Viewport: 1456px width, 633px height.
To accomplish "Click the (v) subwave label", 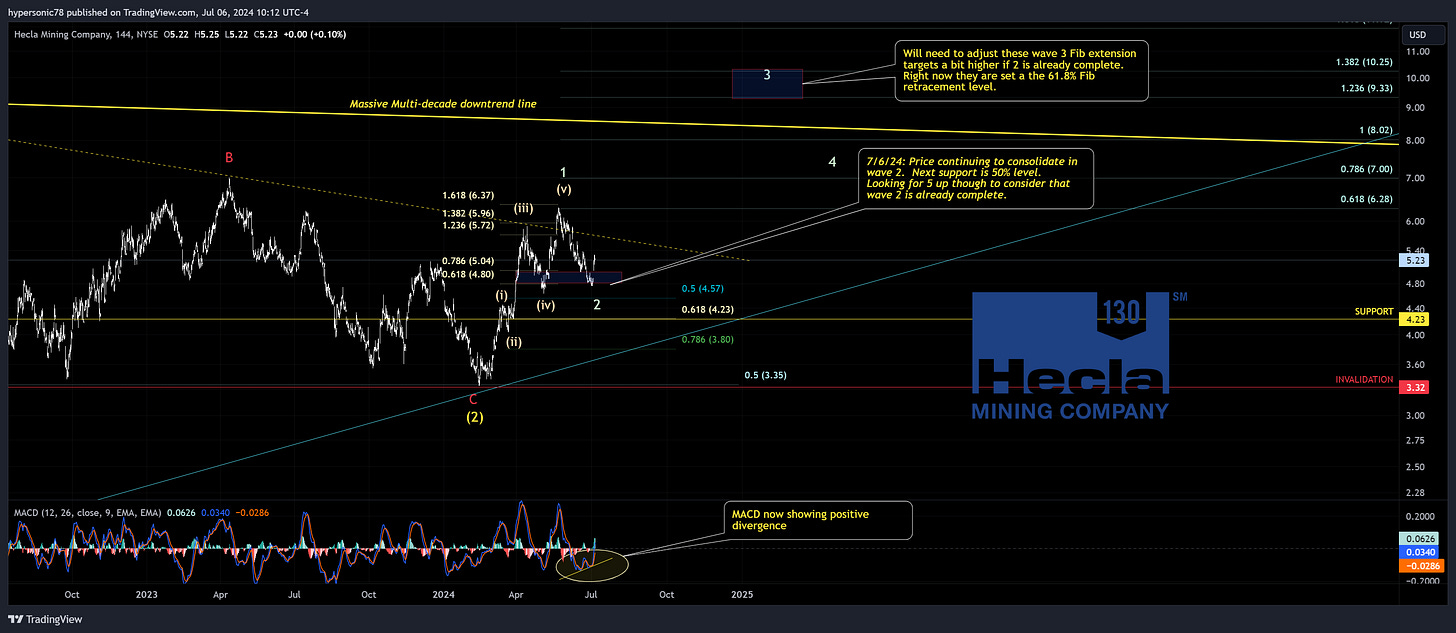I will [x=564, y=190].
